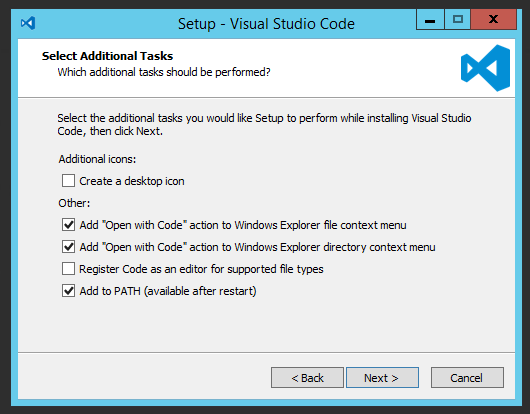Screen dimensions: 530x414
Task: Enable the Create a desktop icon checkbox
Action: (x=68, y=181)
